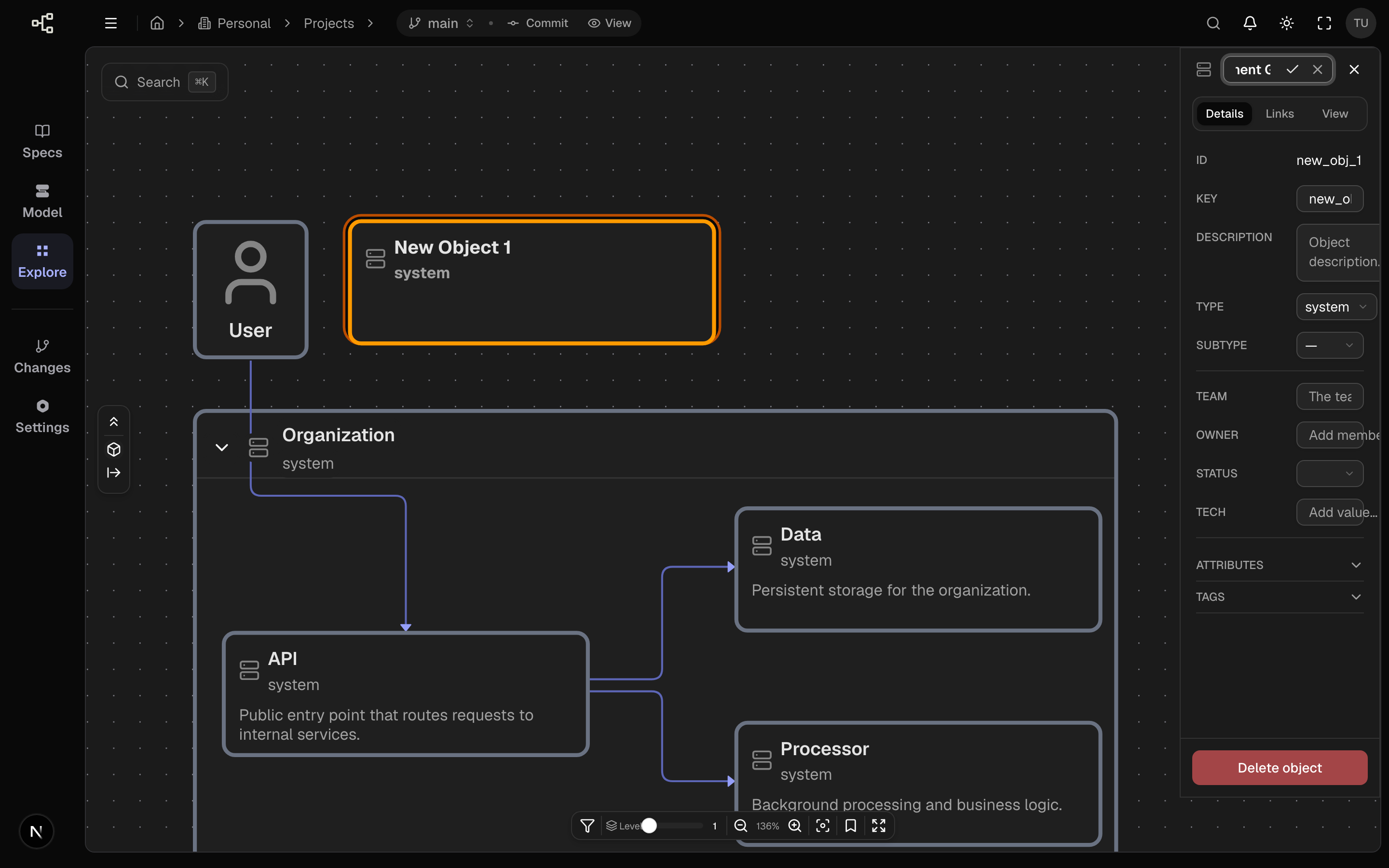Select the User actor node

coord(251,289)
